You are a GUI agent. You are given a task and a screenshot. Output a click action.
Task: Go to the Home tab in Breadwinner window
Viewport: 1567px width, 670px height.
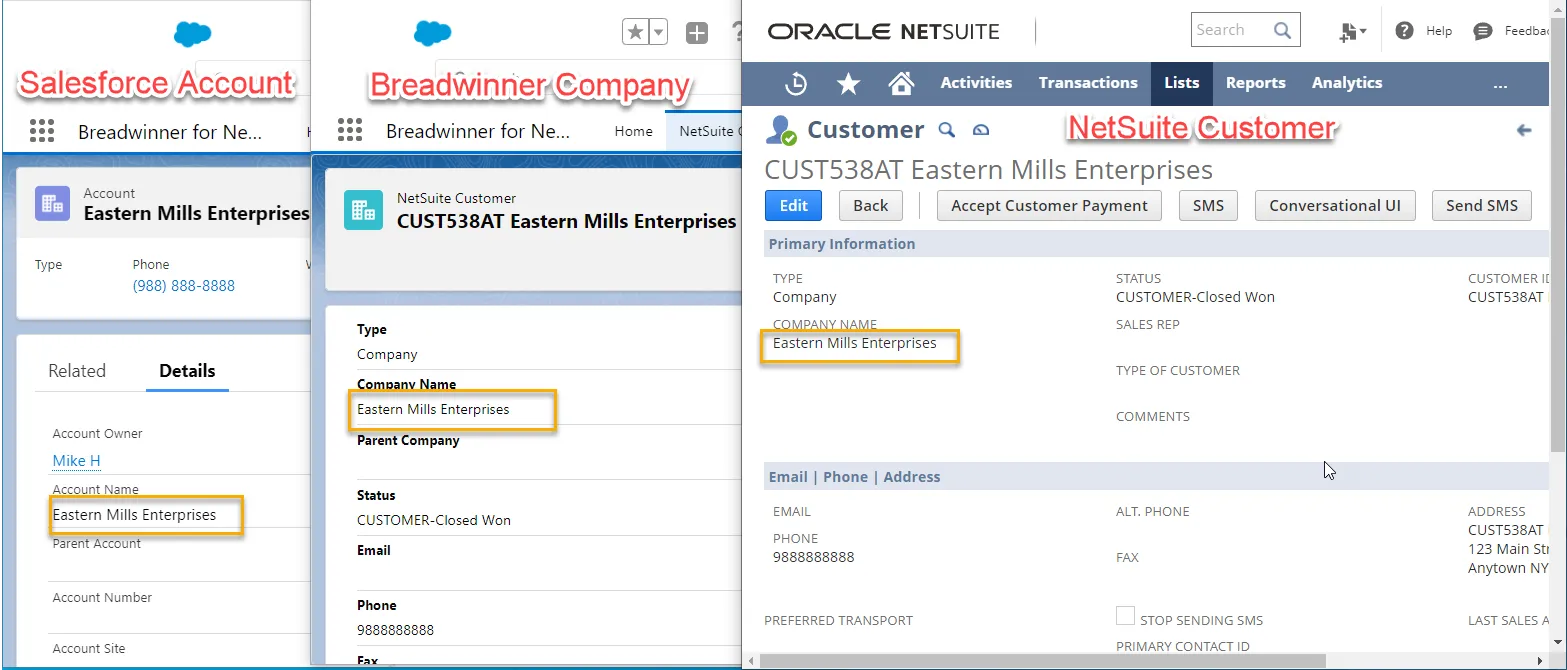tap(633, 131)
